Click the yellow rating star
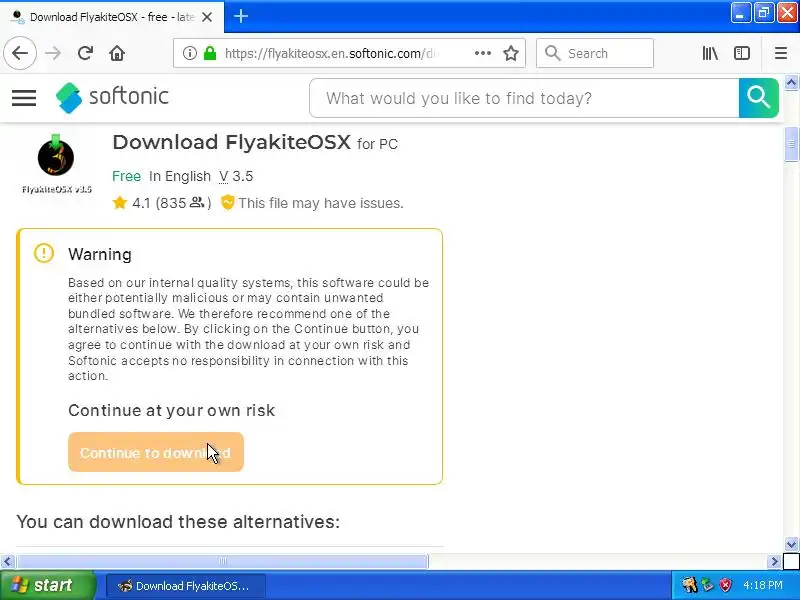 [x=120, y=203]
